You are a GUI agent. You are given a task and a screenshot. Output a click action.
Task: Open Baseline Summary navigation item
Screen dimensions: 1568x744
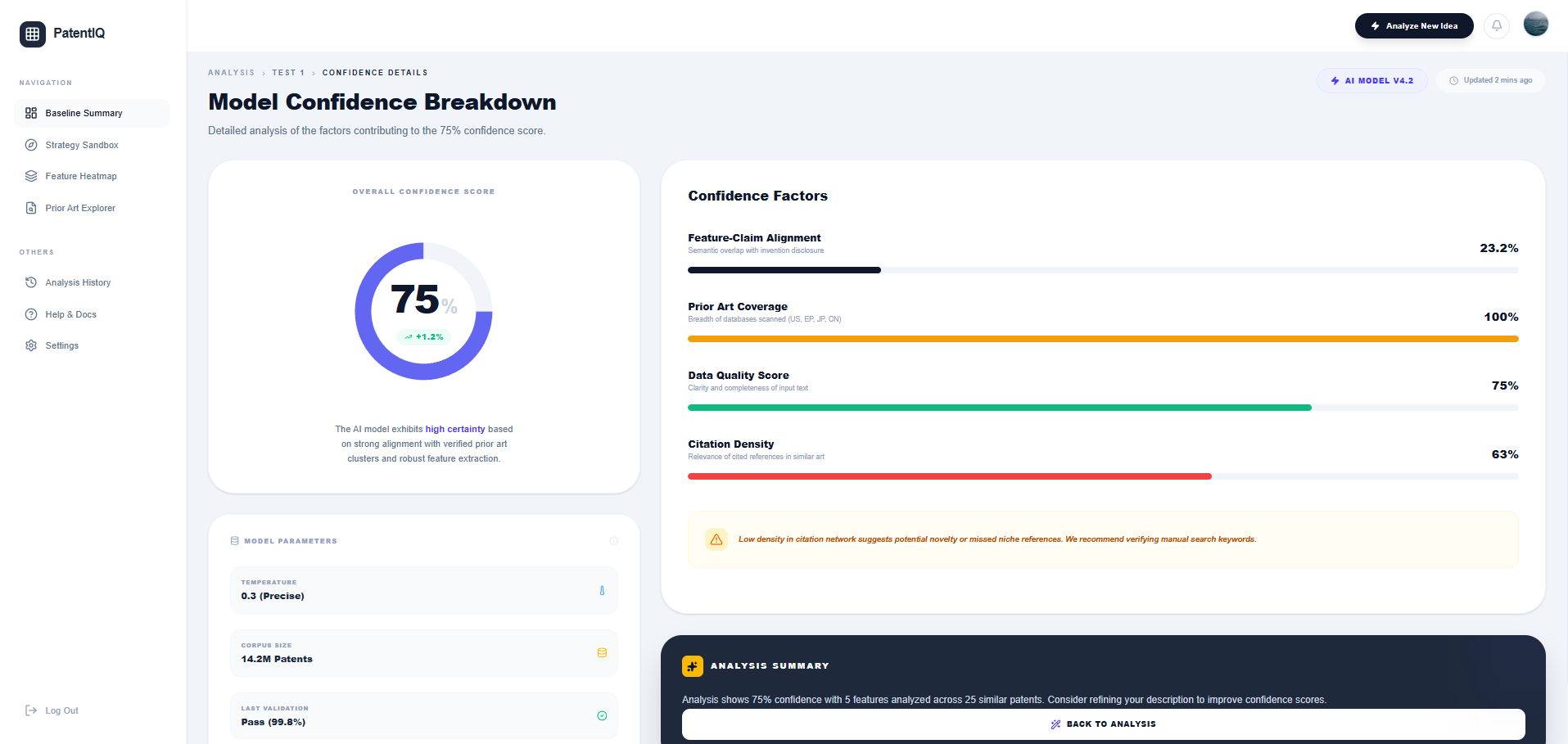coord(92,113)
